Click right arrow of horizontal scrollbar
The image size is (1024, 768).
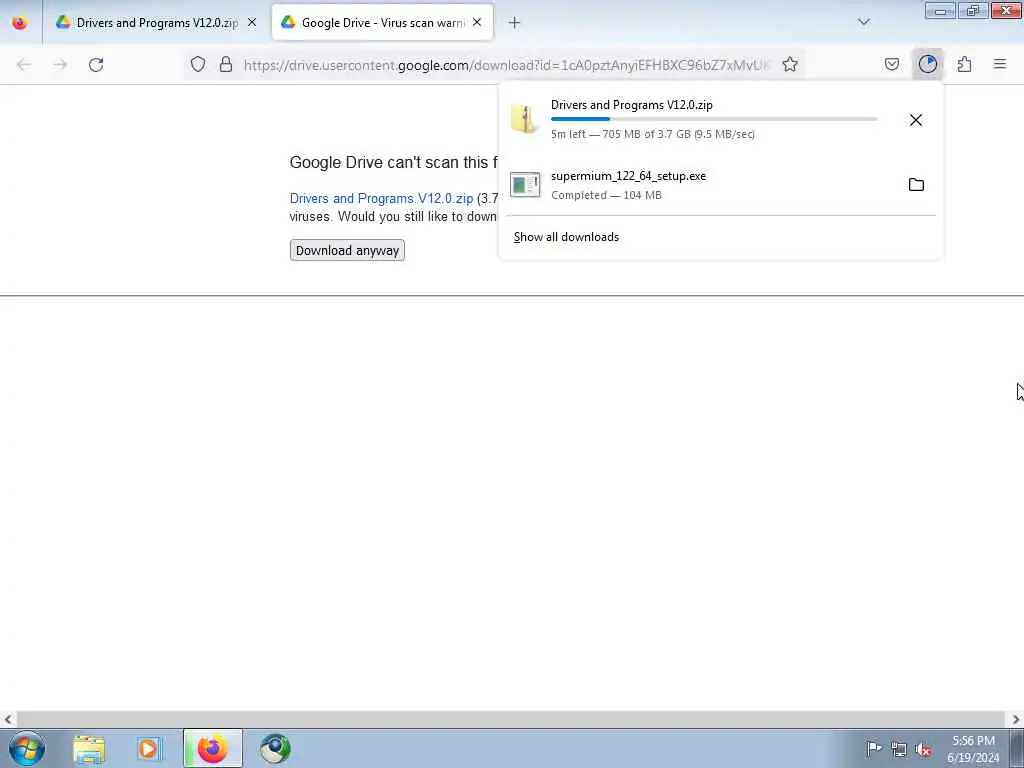(1016, 719)
